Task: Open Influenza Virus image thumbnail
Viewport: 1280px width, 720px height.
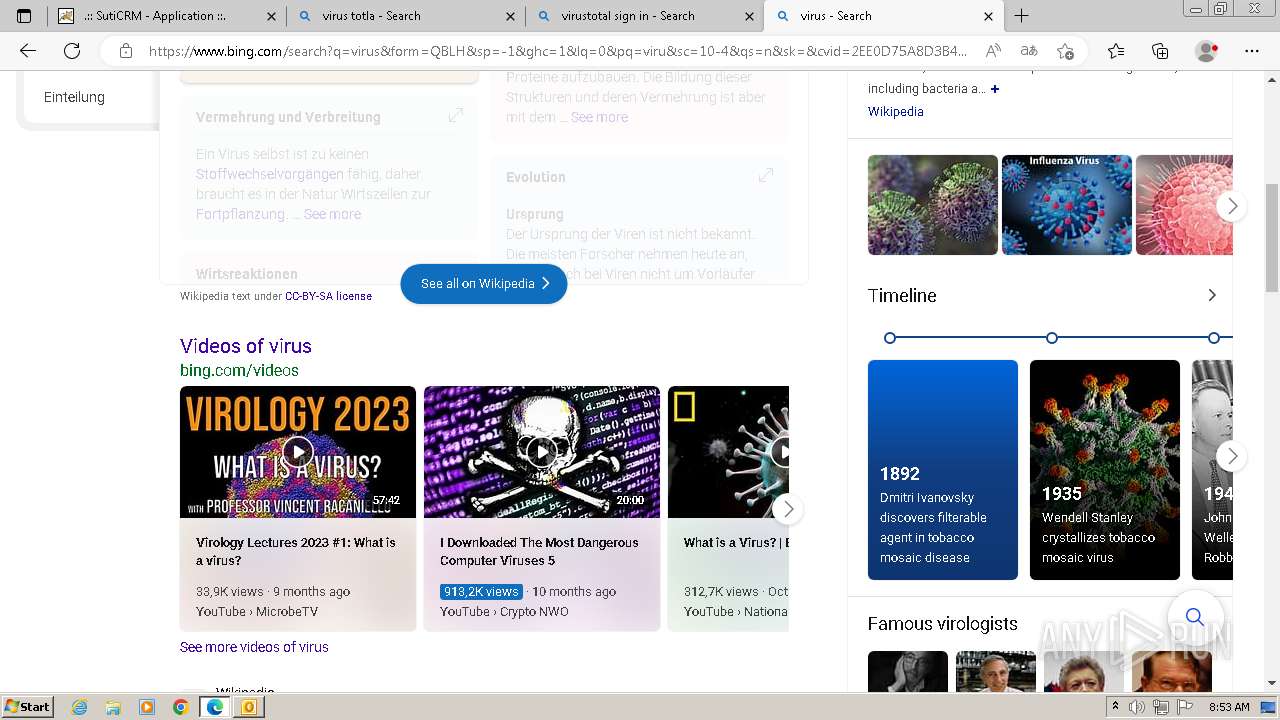Action: pyautogui.click(x=1067, y=205)
